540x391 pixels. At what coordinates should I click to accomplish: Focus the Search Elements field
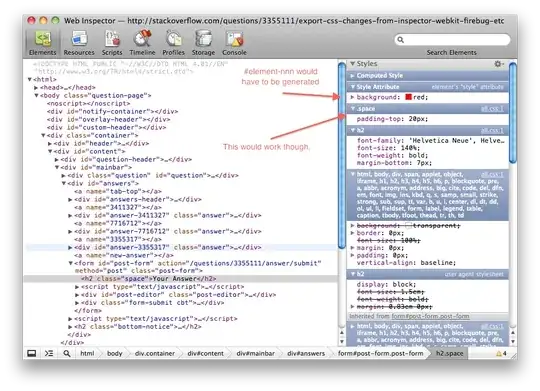pos(452,40)
